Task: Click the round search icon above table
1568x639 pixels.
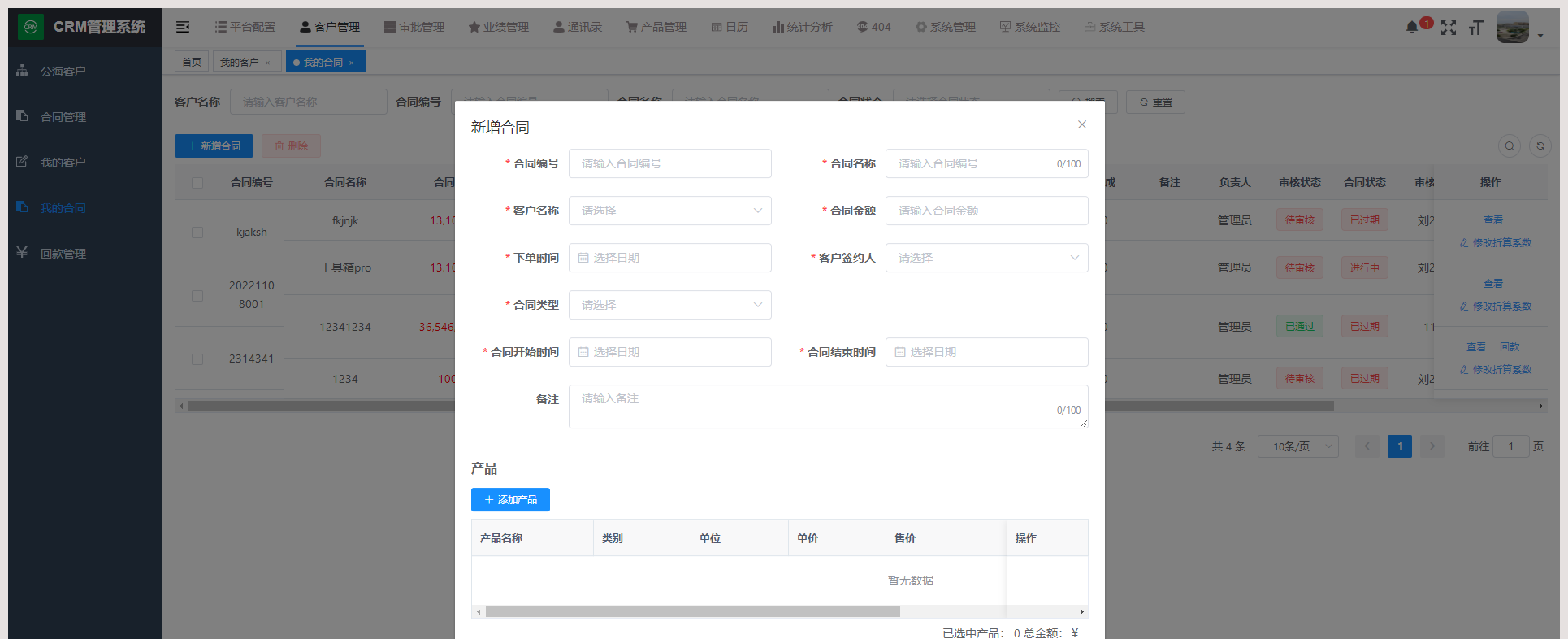Action: [1510, 146]
